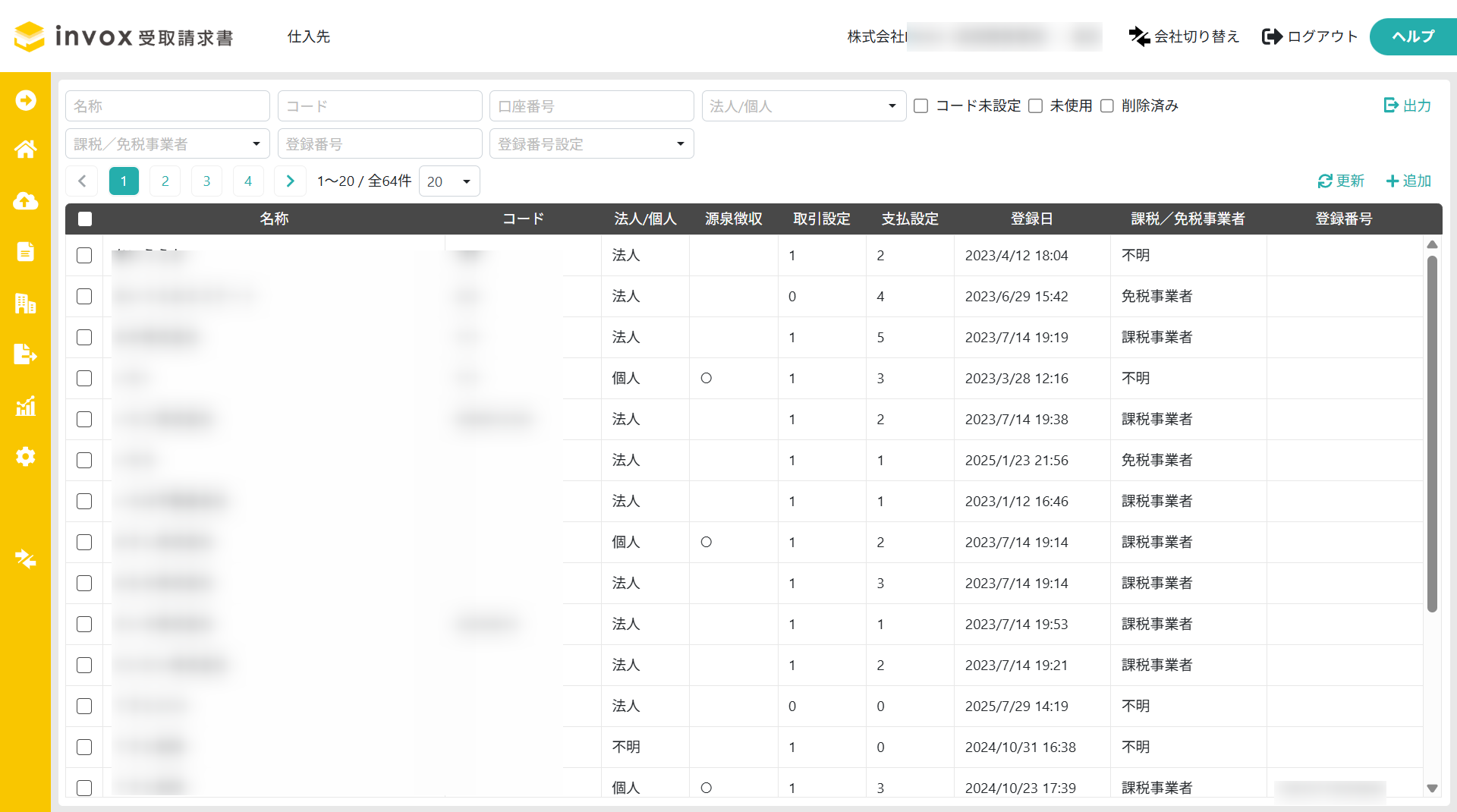Screen dimensions: 1457x812
Task: Go to page 3 of the list
Action: coord(206,181)
